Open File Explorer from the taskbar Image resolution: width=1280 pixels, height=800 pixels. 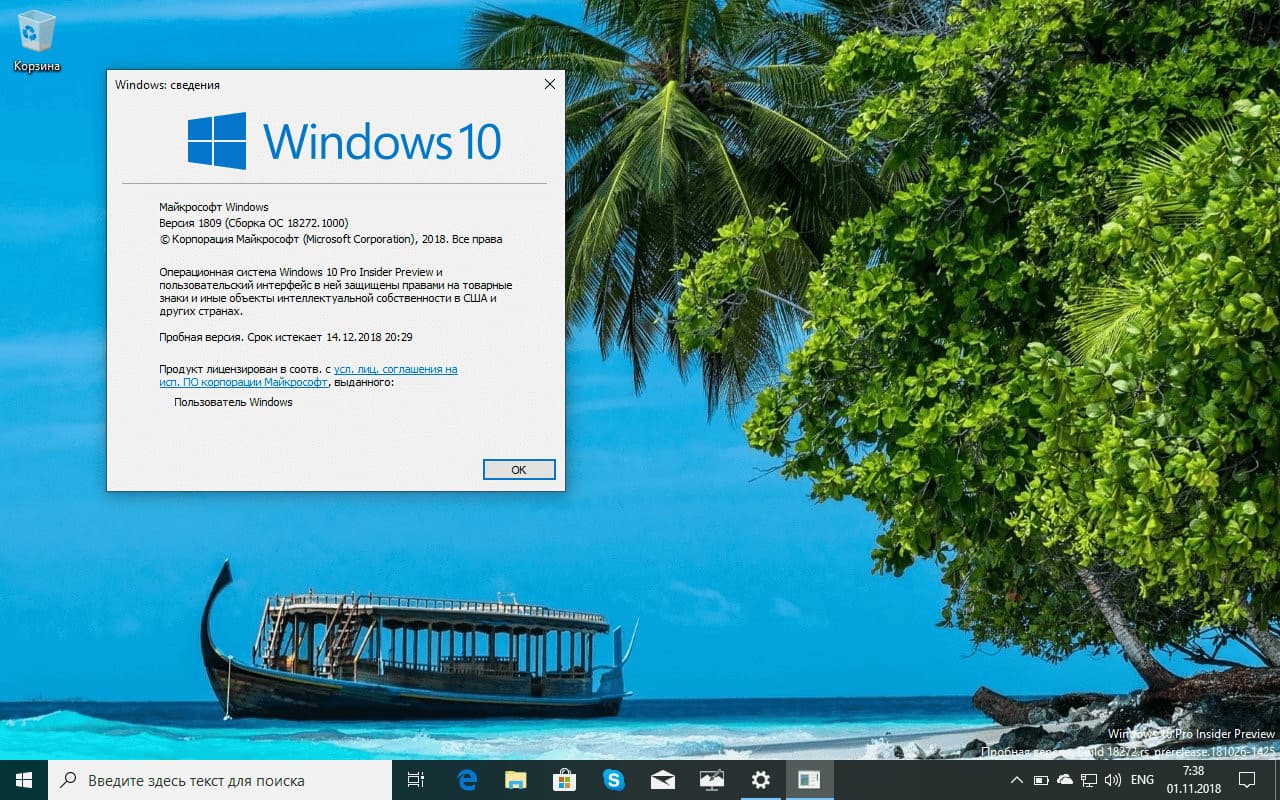click(x=516, y=779)
